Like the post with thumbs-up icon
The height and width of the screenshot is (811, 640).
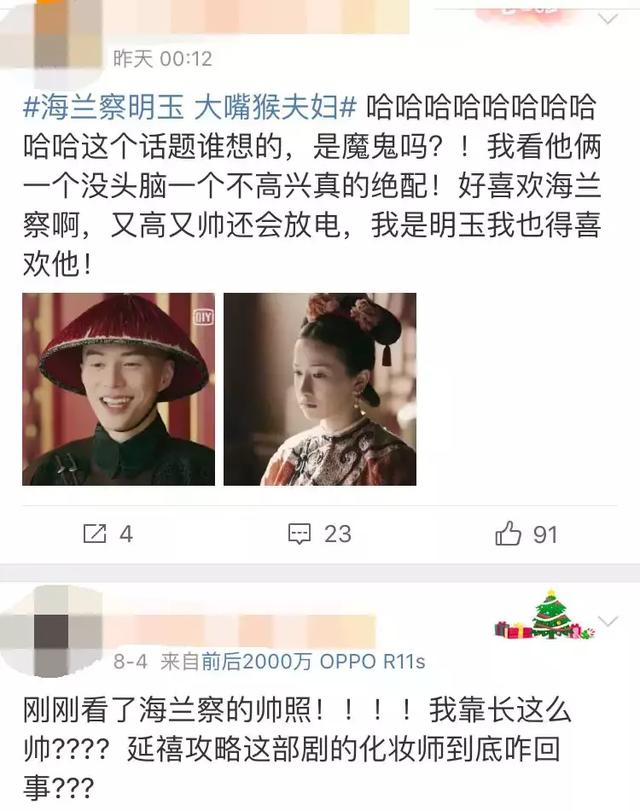(508, 533)
